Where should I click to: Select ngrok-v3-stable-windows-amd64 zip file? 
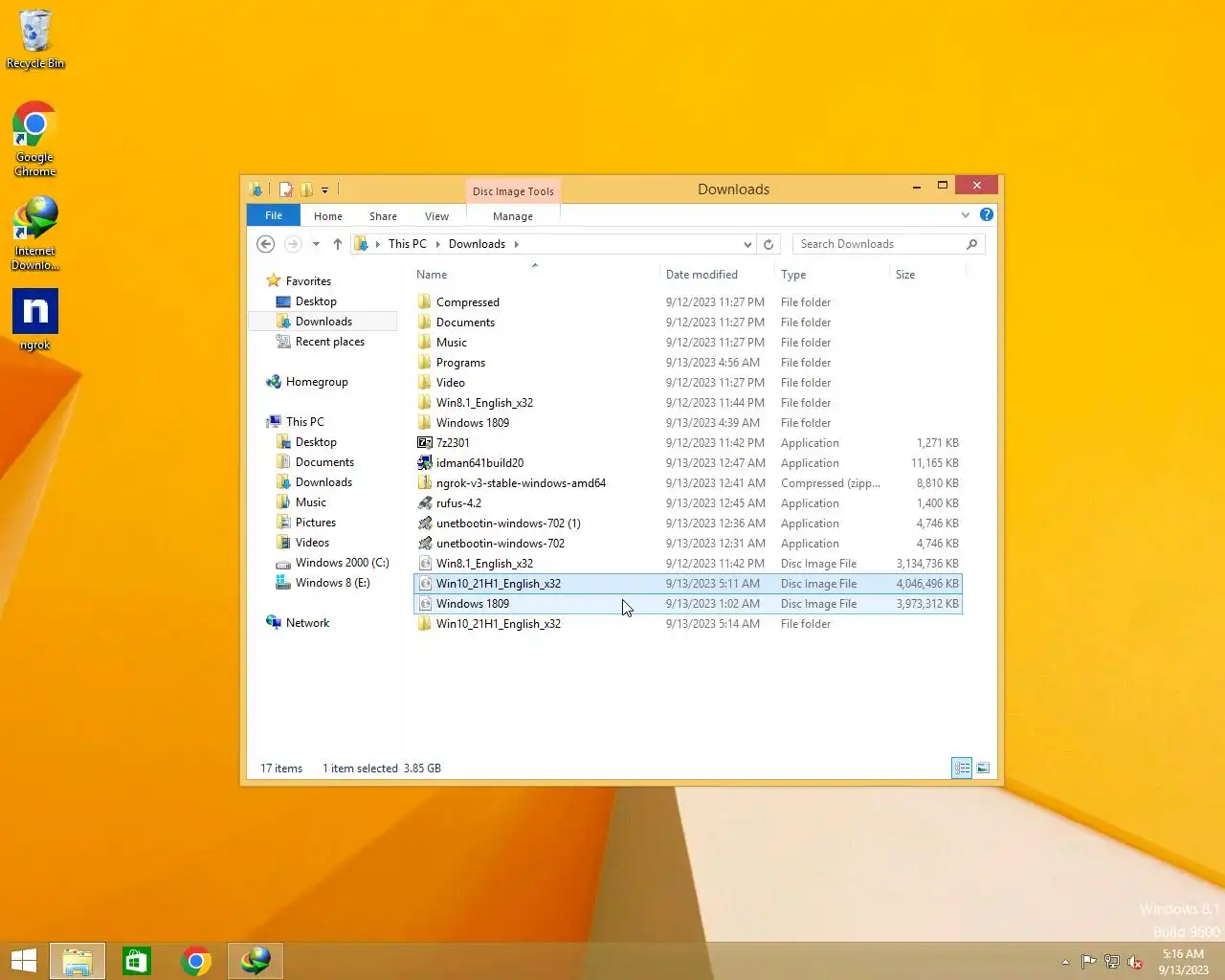(x=687, y=483)
